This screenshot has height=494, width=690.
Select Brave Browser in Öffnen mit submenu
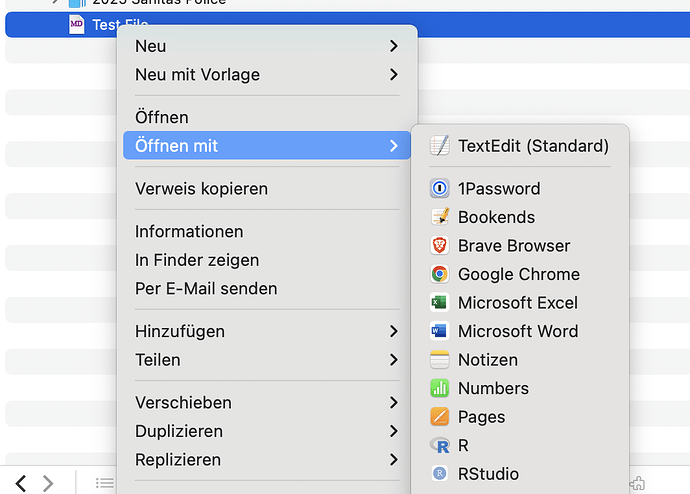pyautogui.click(x=513, y=246)
